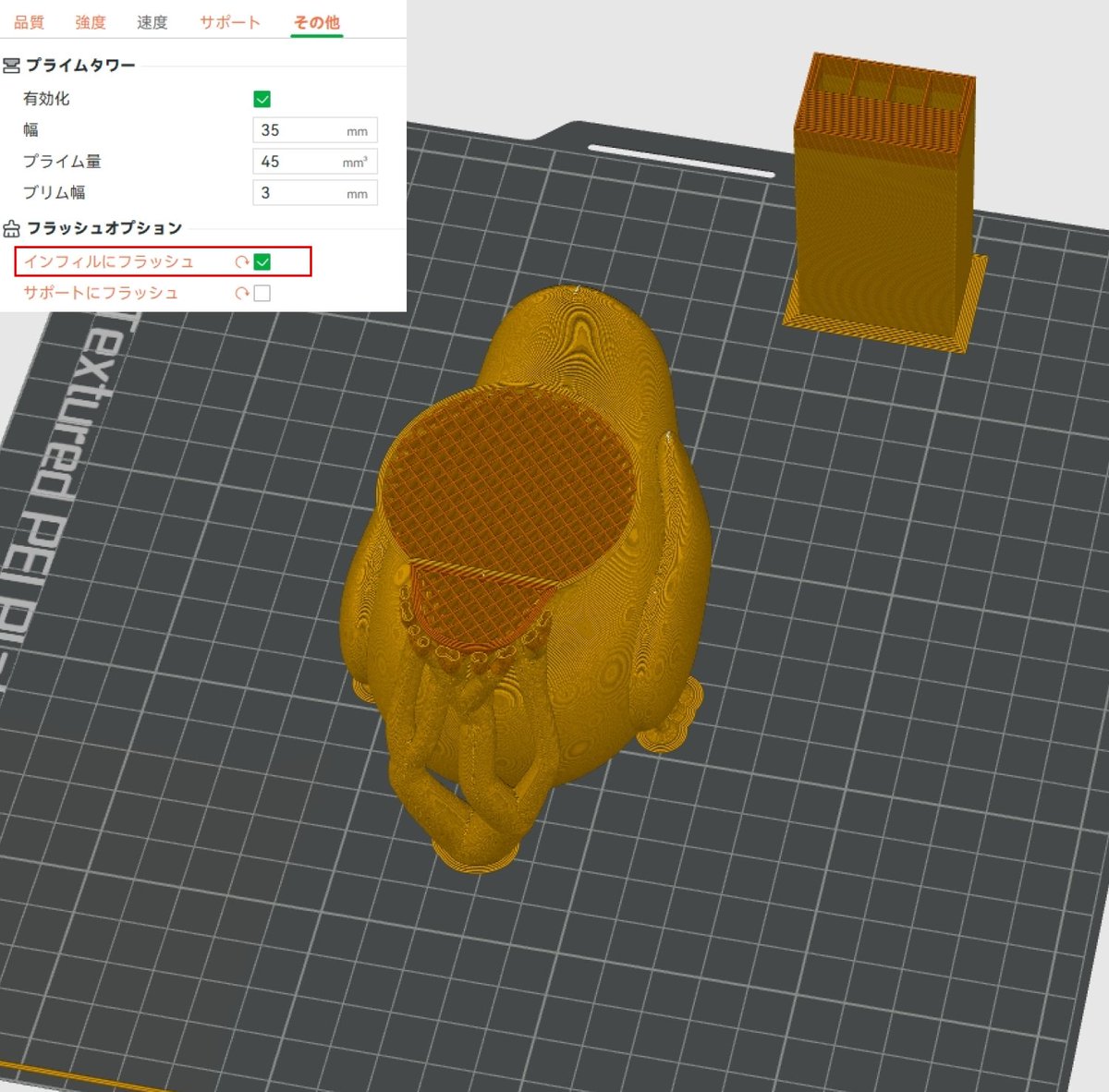Edit the 幅 value field showing 35
The width and height of the screenshot is (1109, 1092).
click(315, 130)
